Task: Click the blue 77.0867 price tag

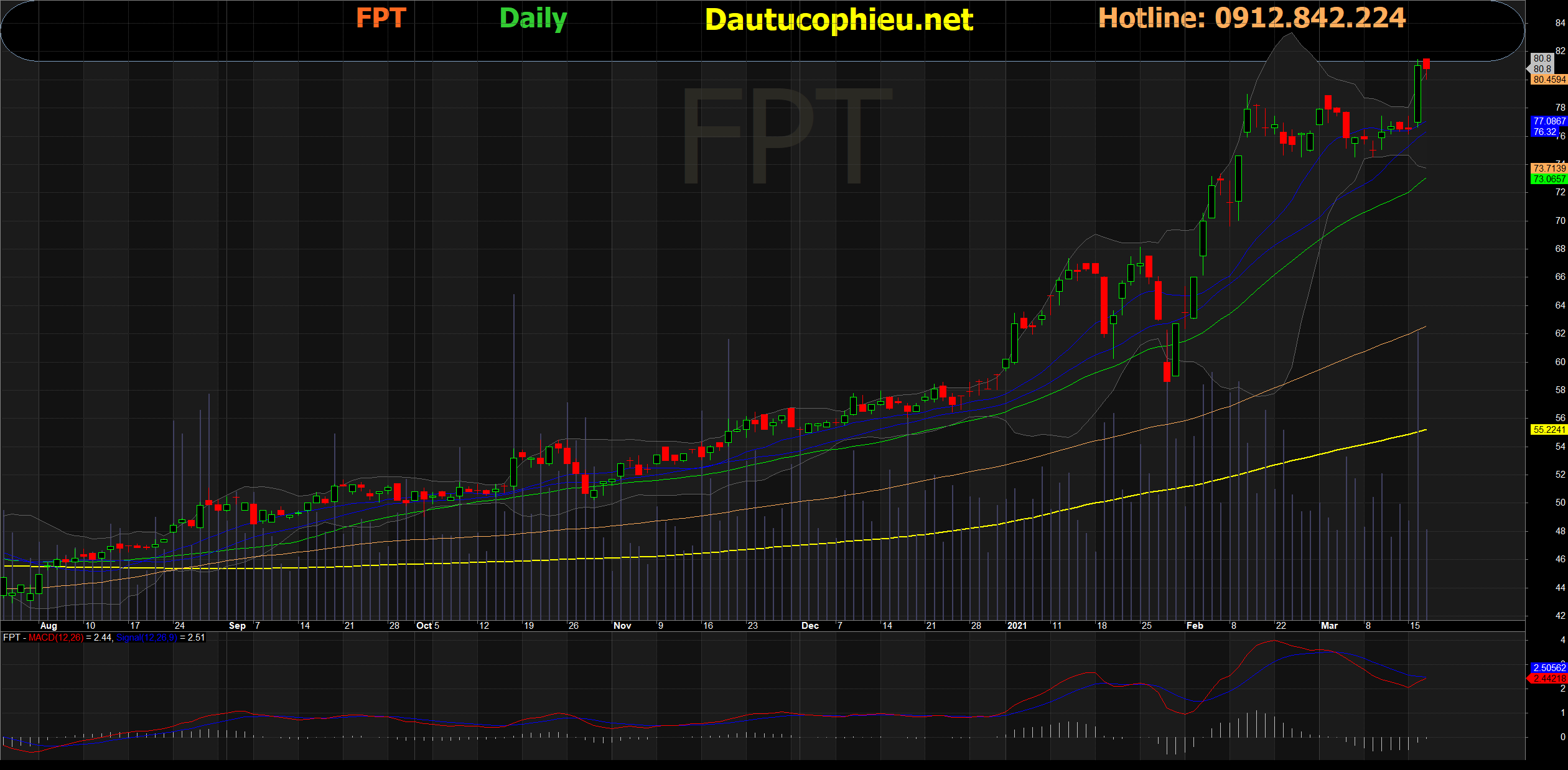Action: click(1549, 121)
